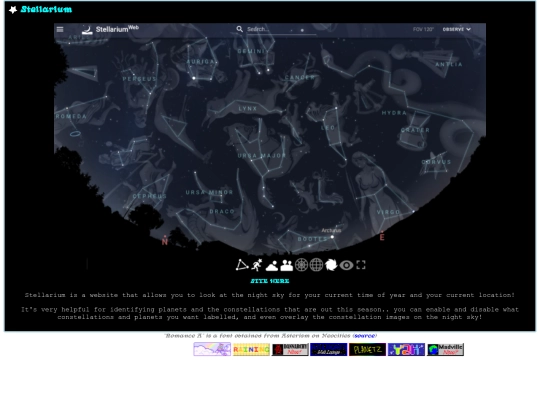The width and height of the screenshot is (540, 405).
Task: Click the LYNX constellation label
Action: [248, 108]
